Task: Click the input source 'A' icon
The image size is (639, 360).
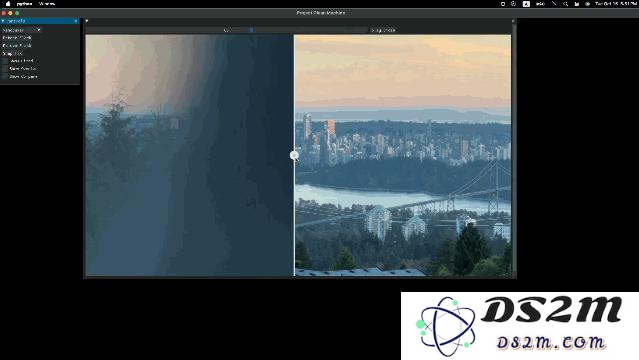Action: 527,4
